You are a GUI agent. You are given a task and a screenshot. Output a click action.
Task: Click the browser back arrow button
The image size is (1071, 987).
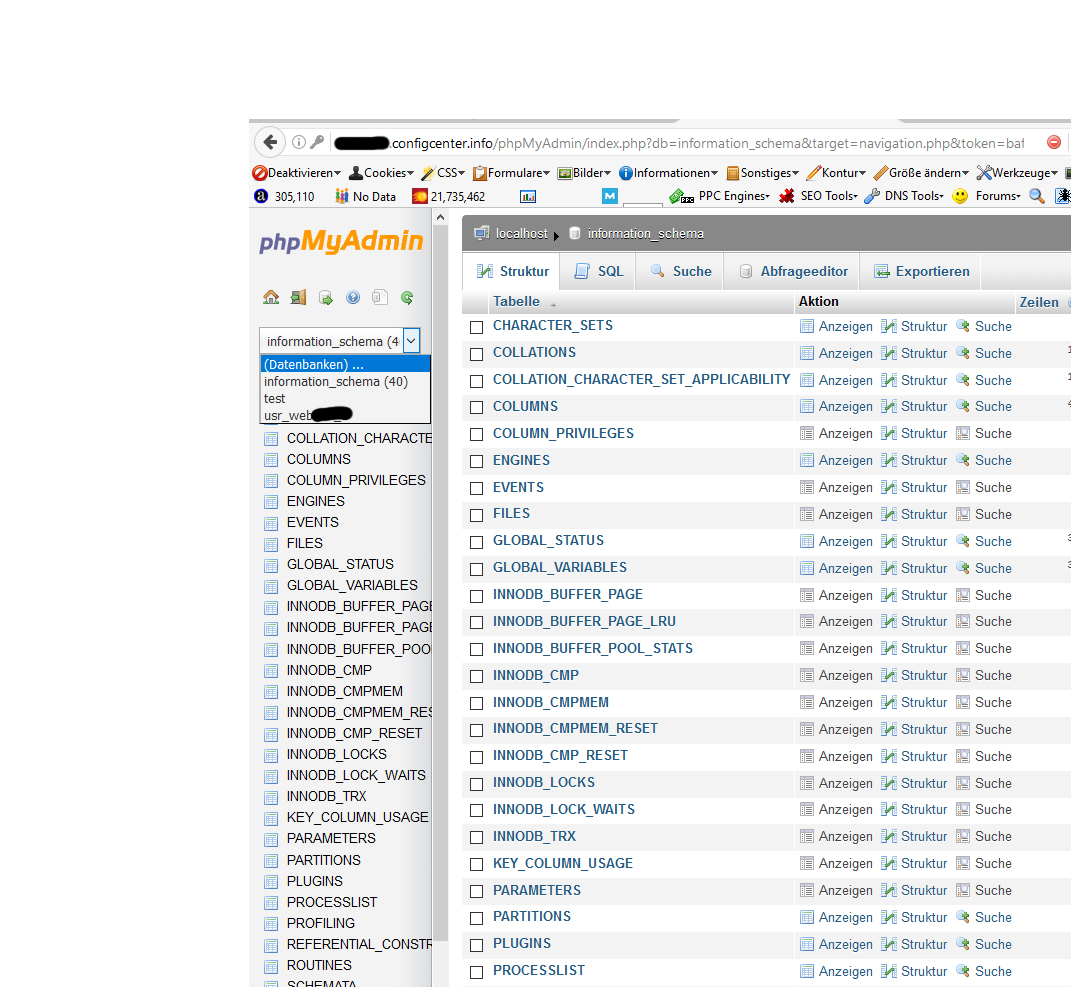[x=270, y=142]
